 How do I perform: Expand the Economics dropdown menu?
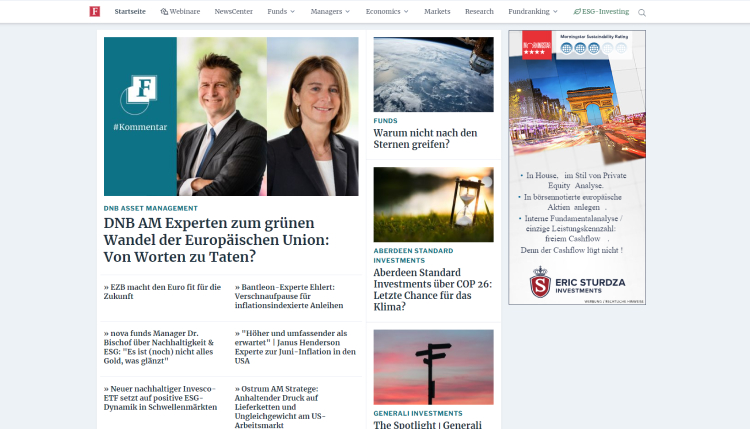(x=387, y=11)
